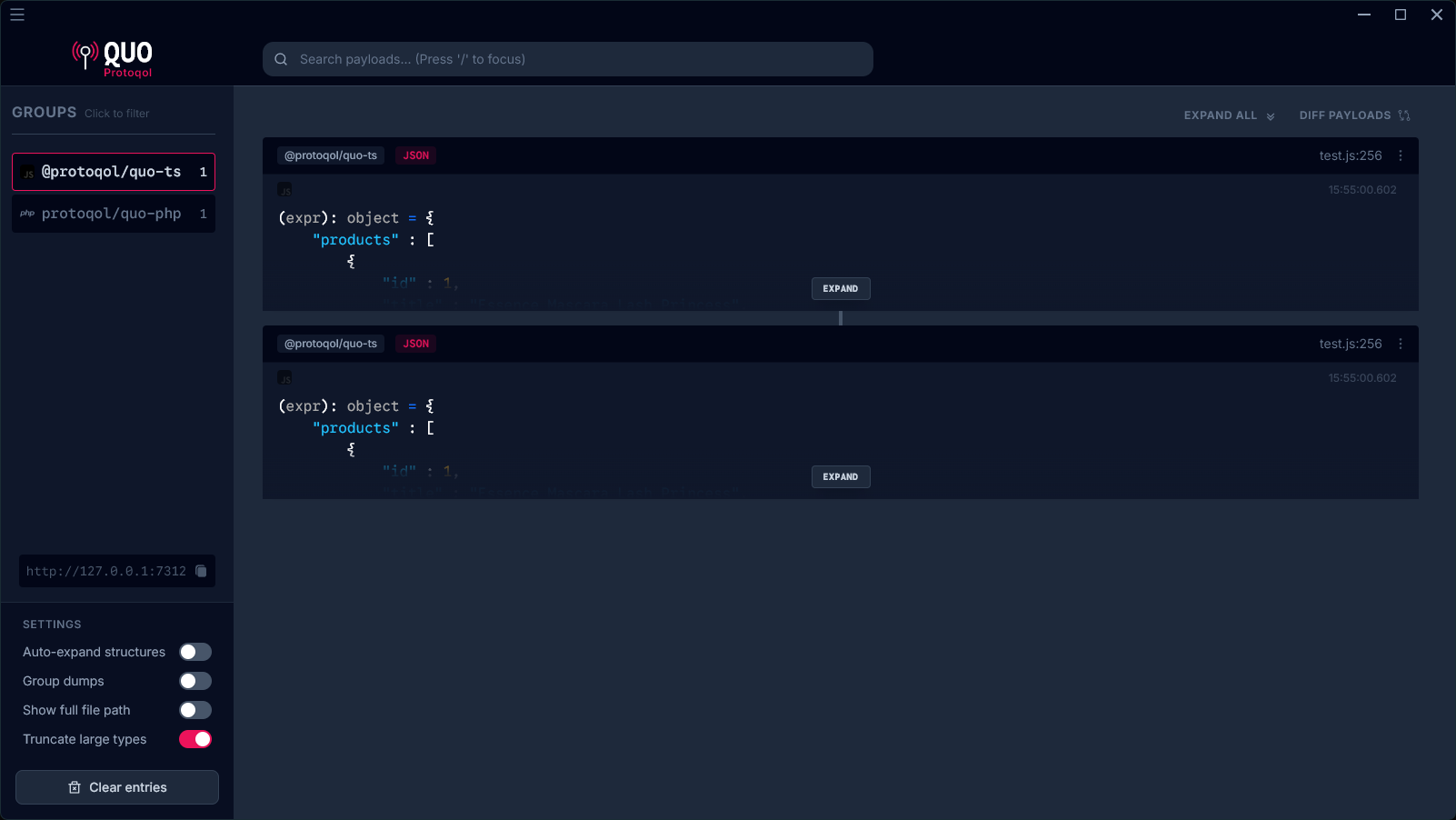
Task: Maximize the Quo window
Action: 1401,15
